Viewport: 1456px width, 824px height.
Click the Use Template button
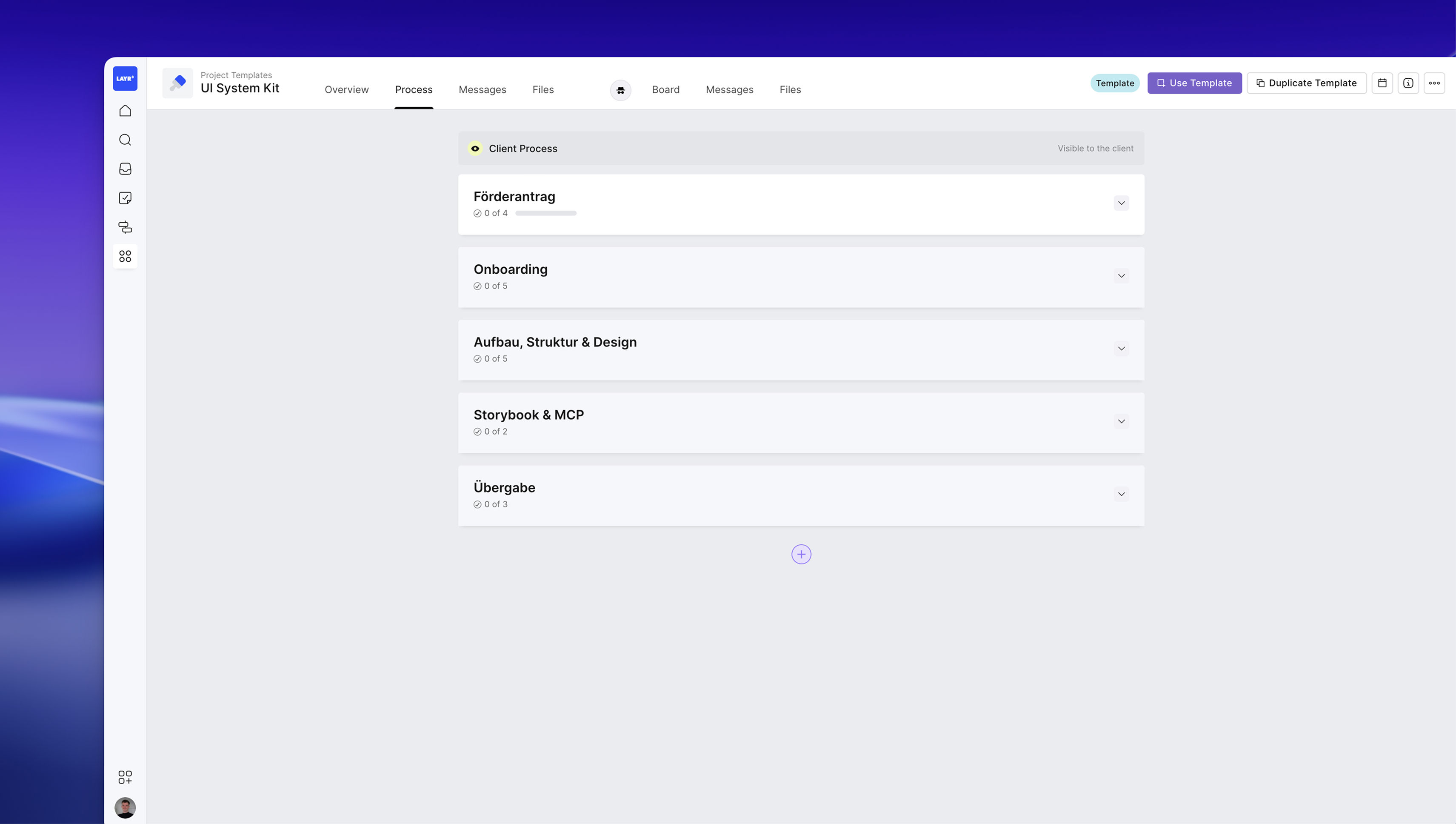click(x=1194, y=83)
